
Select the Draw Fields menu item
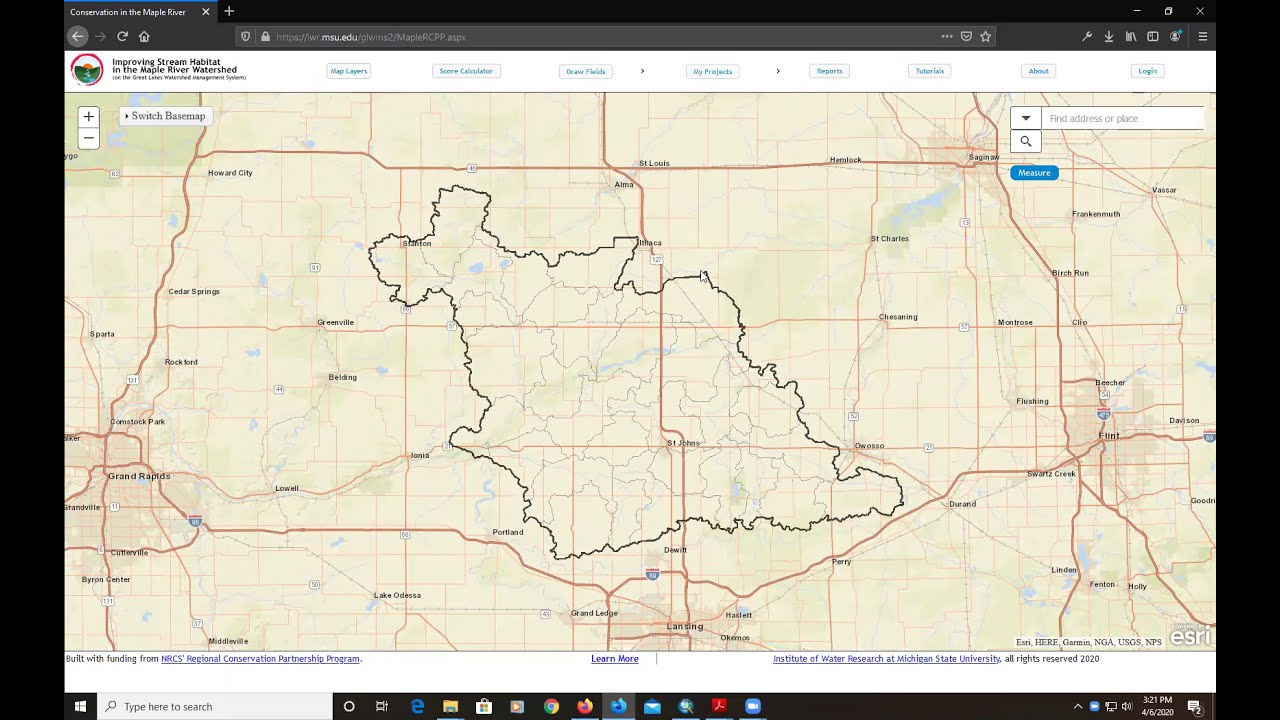tap(586, 71)
